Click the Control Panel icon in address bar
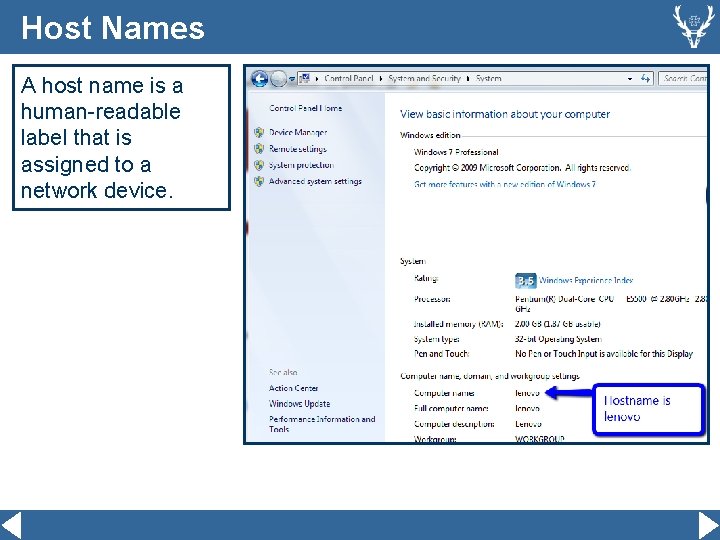Viewport: 720px width, 540px height. click(305, 79)
